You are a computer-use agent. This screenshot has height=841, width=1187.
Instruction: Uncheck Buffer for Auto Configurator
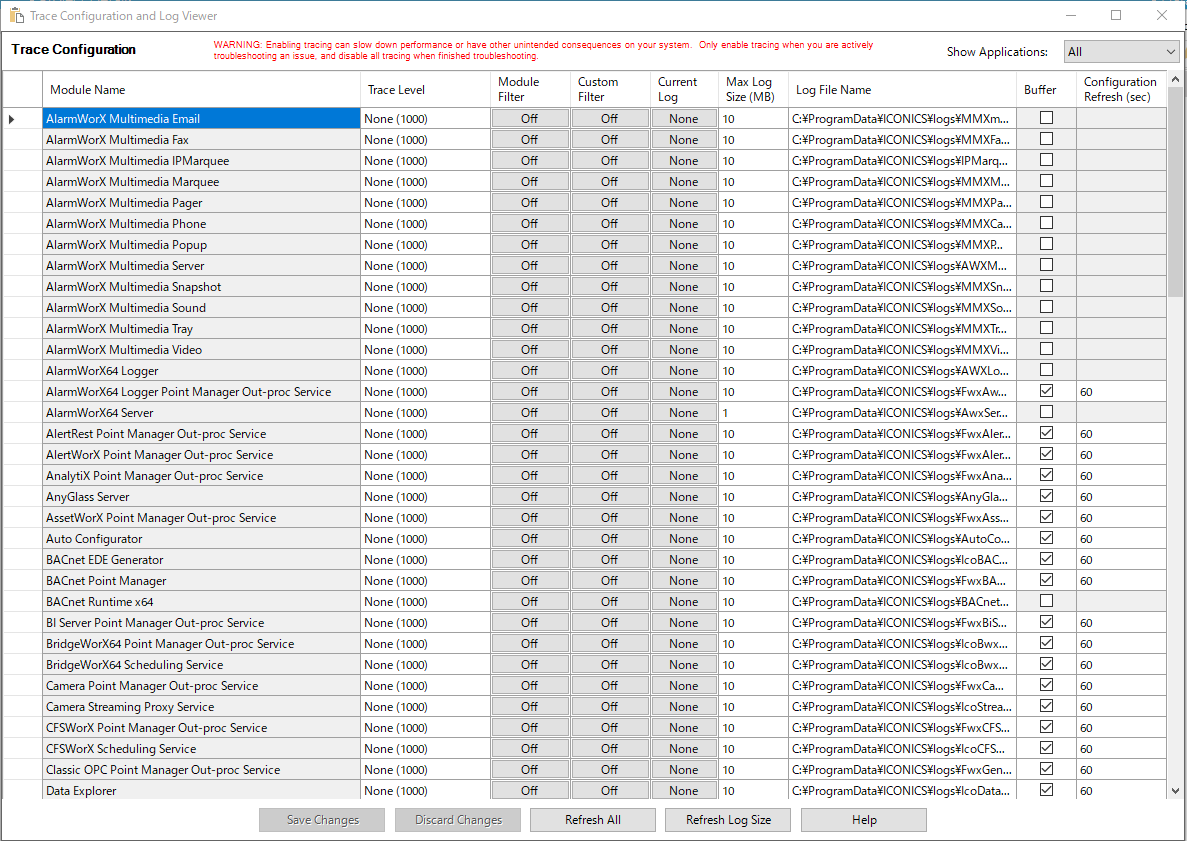click(1046, 537)
